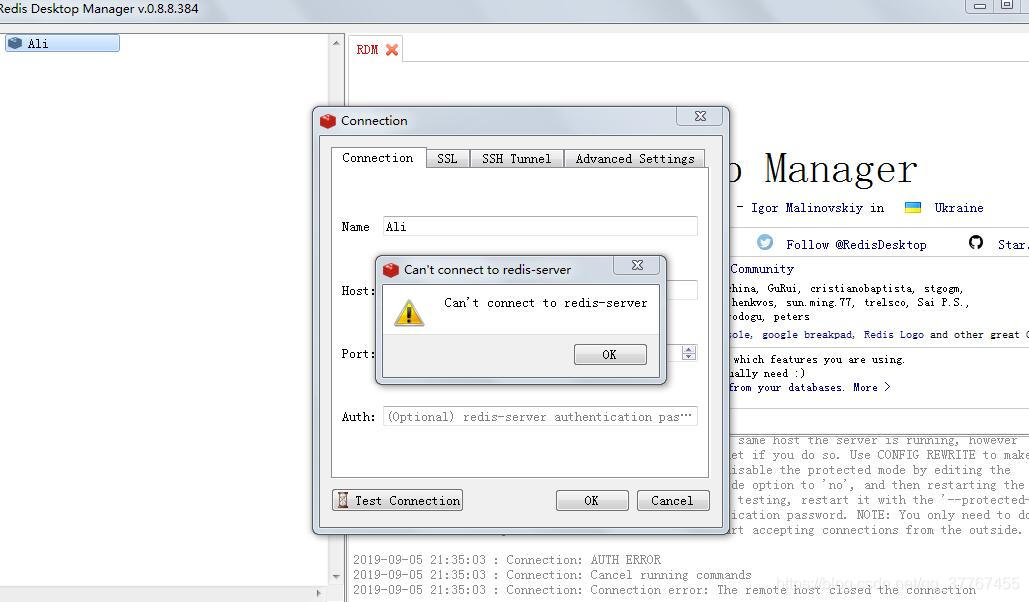Open the SSH Tunnel tab
The image size is (1029, 602).
pyautogui.click(x=516, y=159)
